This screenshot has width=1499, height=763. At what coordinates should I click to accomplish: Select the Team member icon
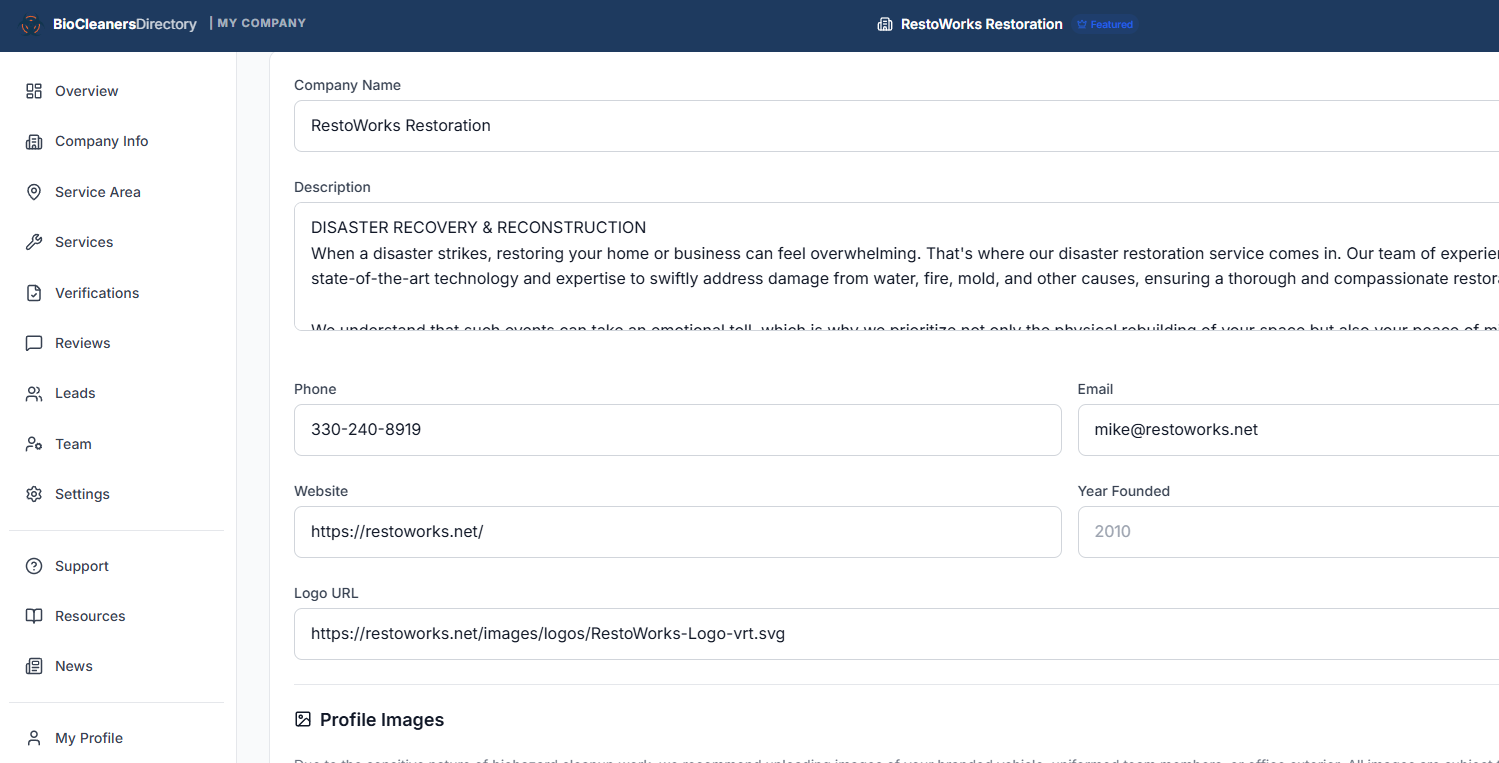click(34, 444)
